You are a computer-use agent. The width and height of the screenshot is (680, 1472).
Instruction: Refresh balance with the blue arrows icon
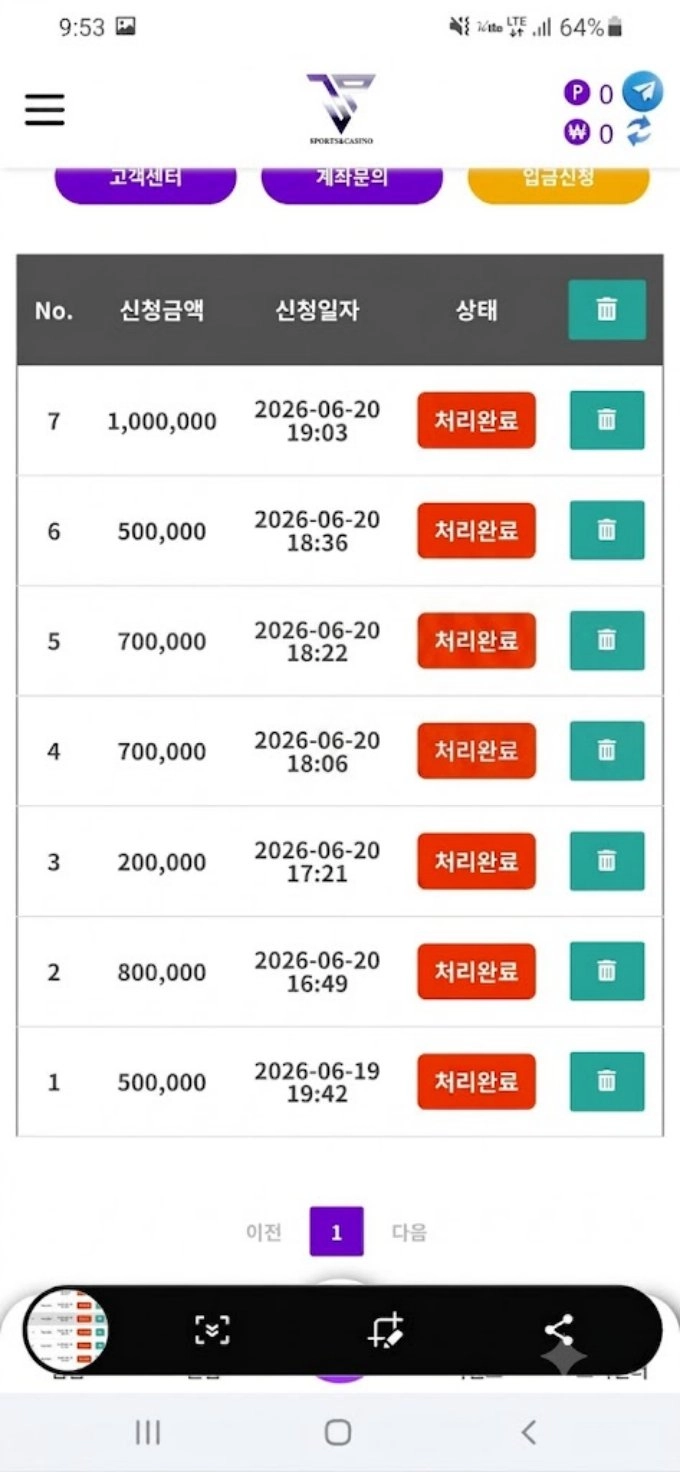(639, 131)
